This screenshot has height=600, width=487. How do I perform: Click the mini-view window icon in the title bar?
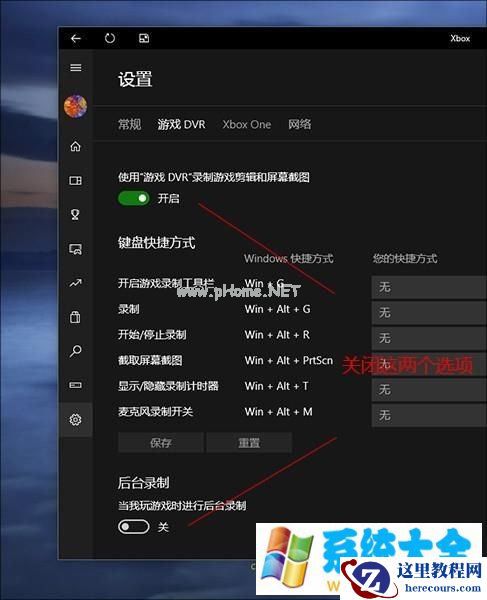click(x=144, y=38)
